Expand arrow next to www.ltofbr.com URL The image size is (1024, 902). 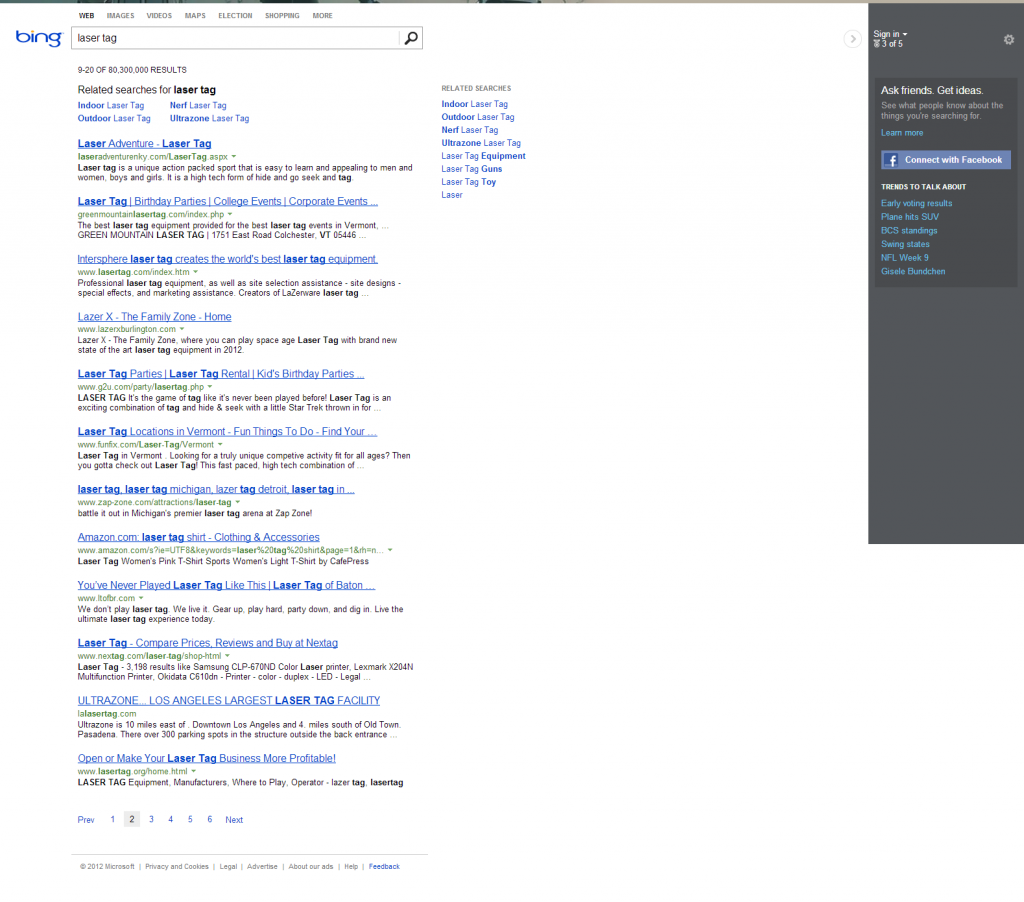click(141, 598)
